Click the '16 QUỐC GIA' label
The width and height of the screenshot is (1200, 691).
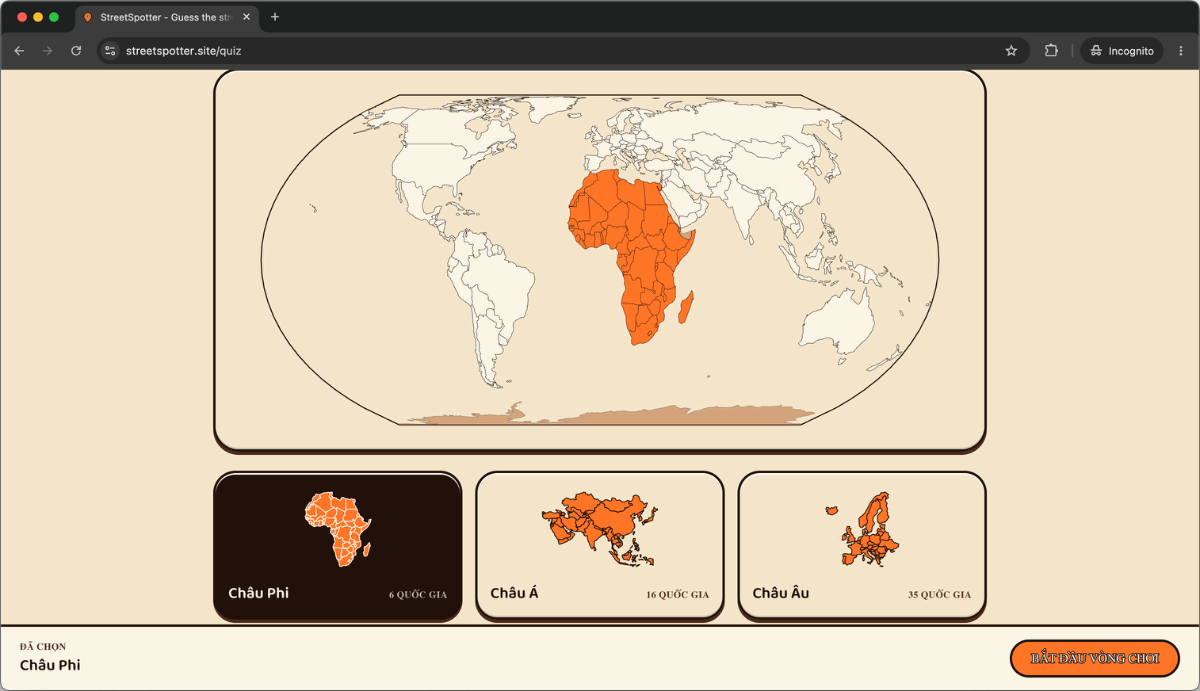pos(678,594)
